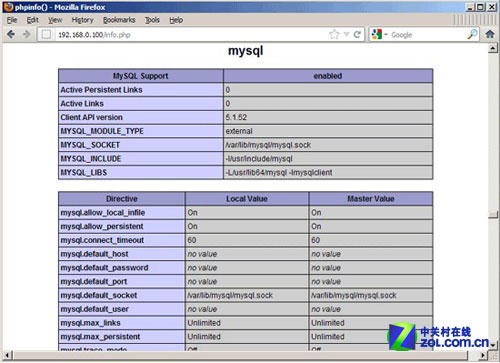Click the mysql.default_host directive

[x=94, y=254]
